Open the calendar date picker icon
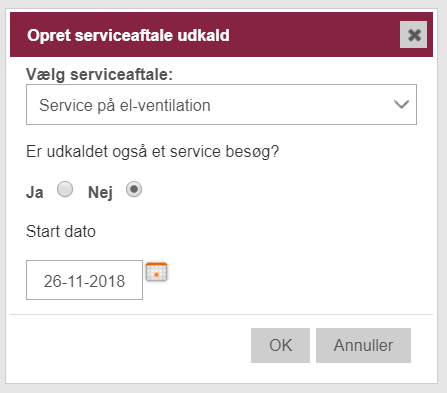The height and width of the screenshot is (393, 447). tap(156, 272)
